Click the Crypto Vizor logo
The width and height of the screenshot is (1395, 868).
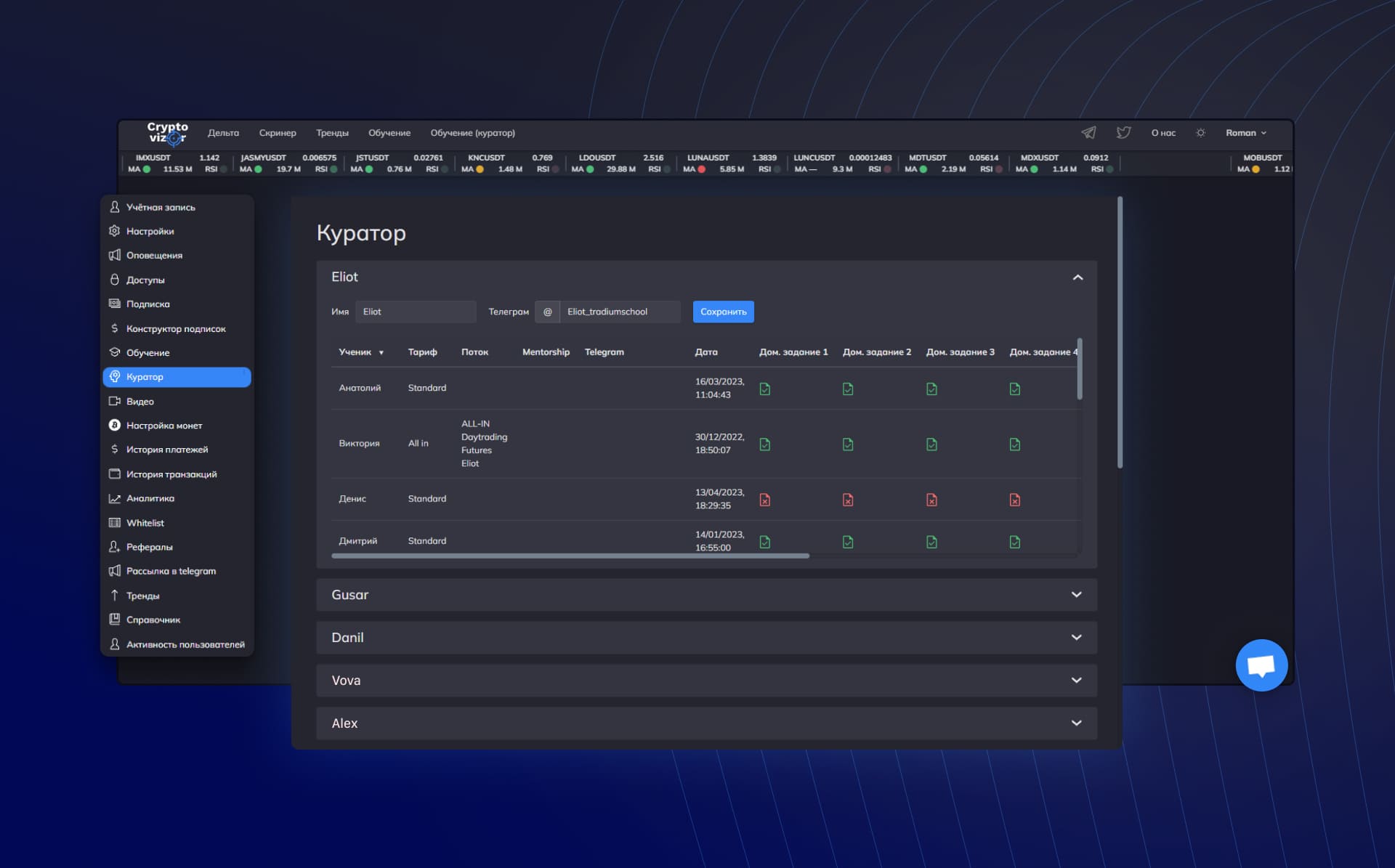168,133
